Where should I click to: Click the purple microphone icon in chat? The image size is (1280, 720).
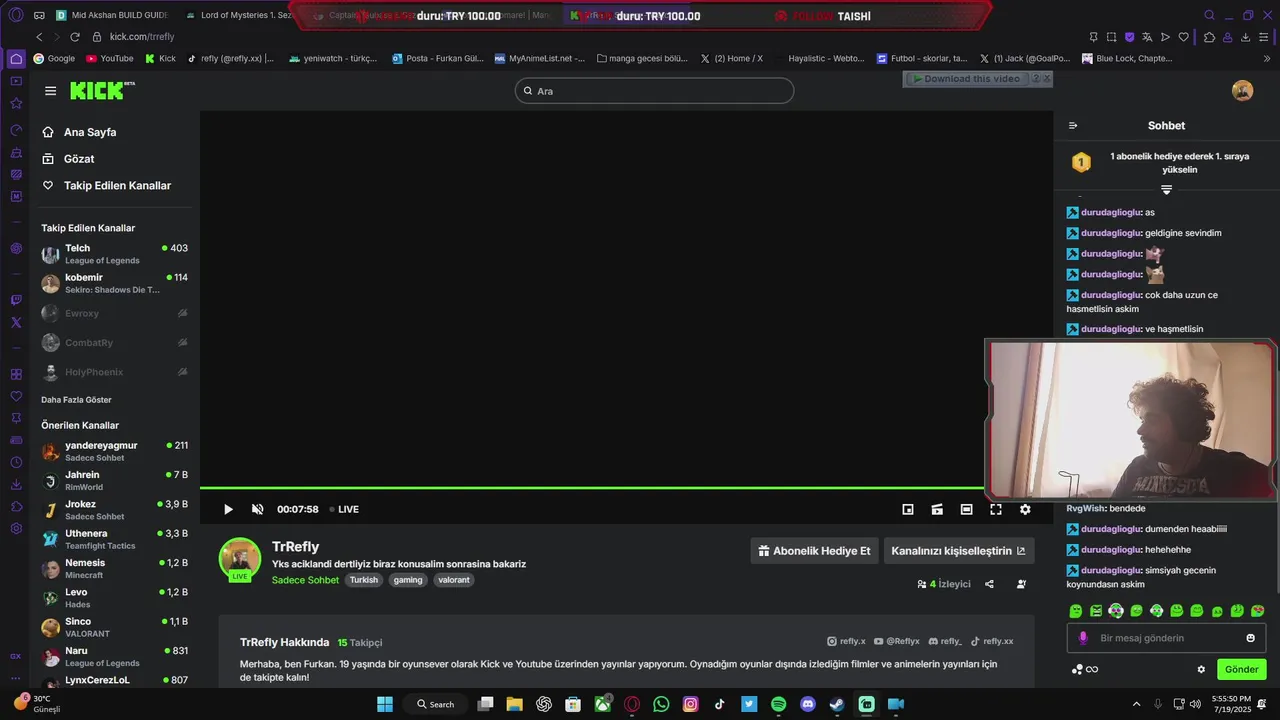point(1083,638)
